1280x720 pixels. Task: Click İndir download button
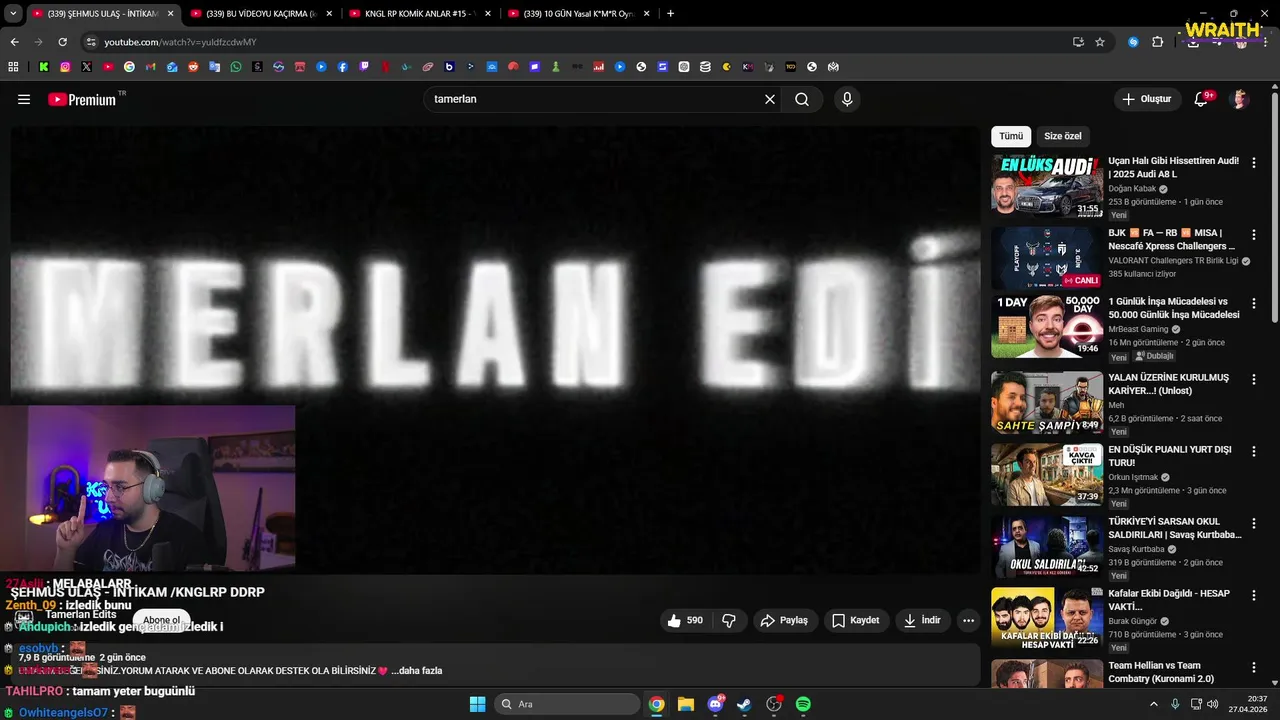[x=922, y=620]
